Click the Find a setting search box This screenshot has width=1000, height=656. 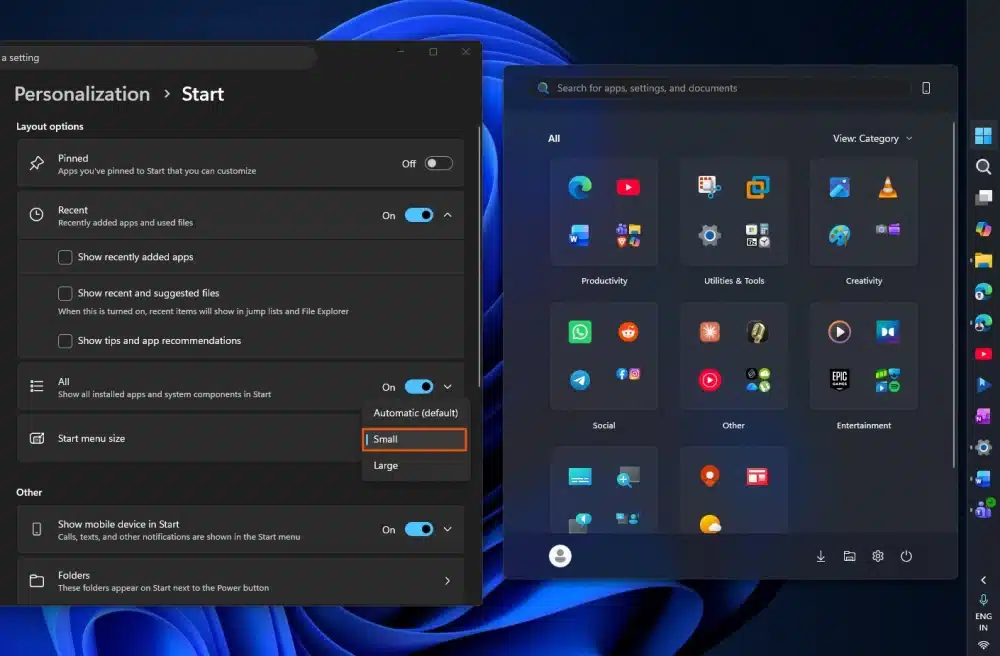click(x=156, y=57)
